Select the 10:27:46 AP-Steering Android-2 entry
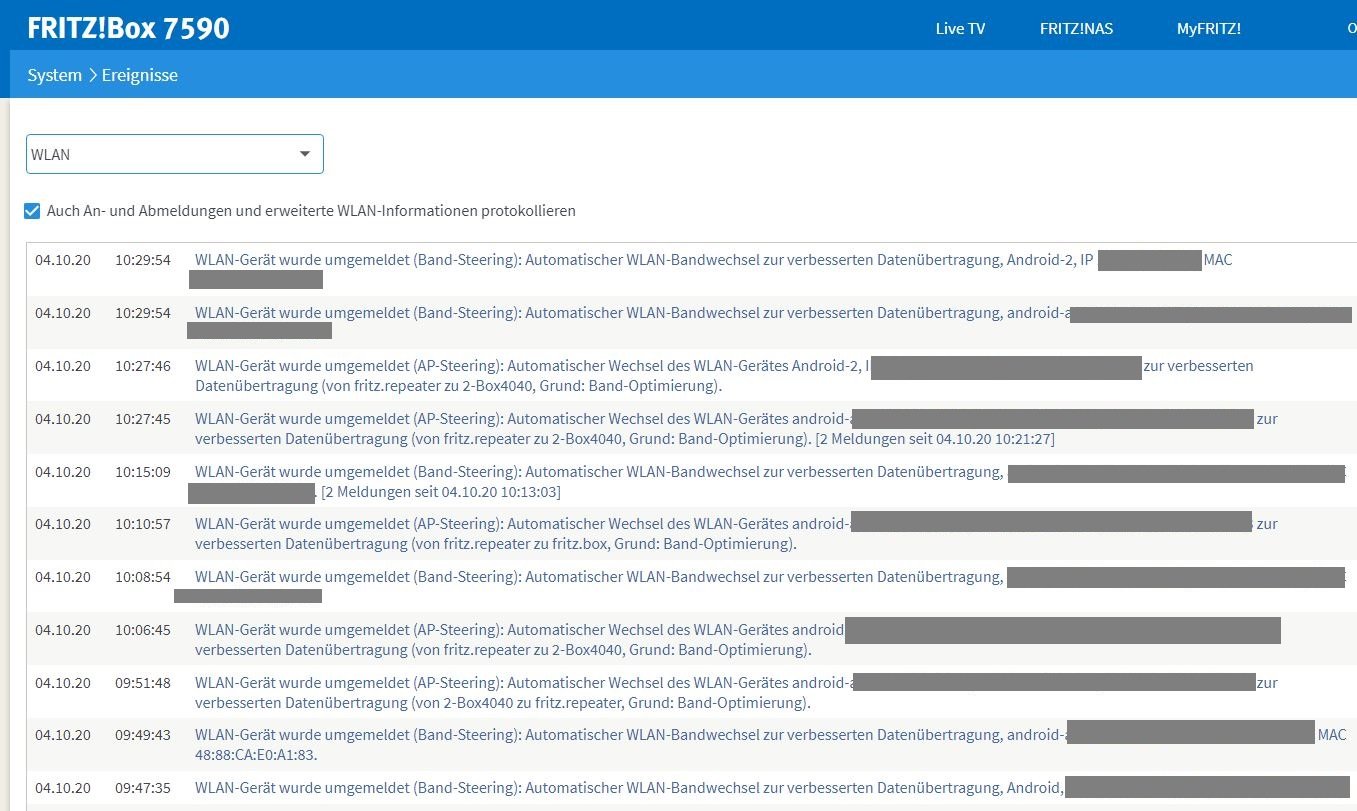This screenshot has width=1357, height=811. coord(692,375)
